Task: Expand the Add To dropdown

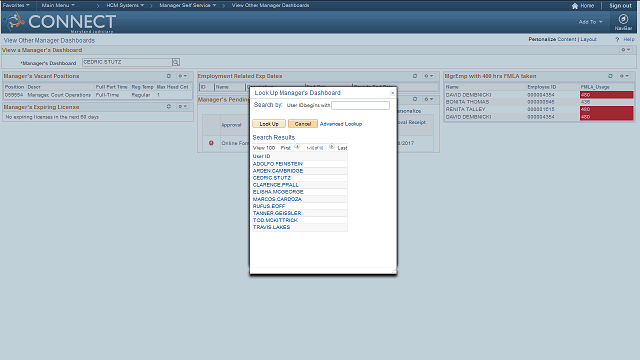Action: click(590, 22)
